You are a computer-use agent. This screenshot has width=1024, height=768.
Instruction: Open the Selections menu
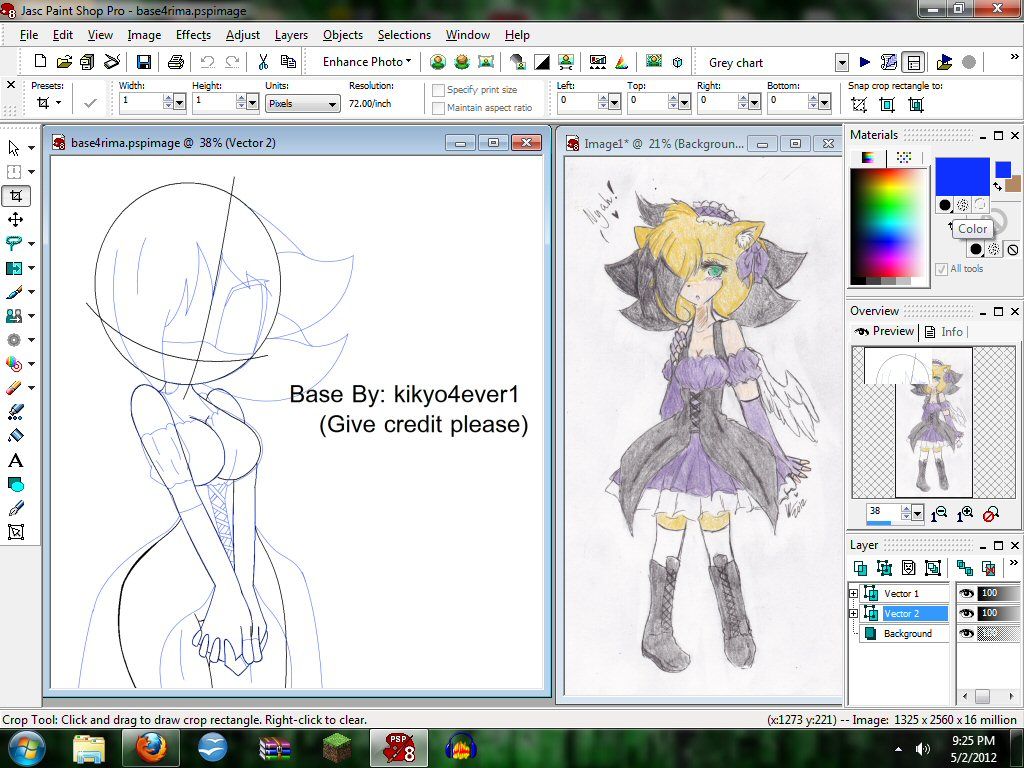click(x=404, y=35)
